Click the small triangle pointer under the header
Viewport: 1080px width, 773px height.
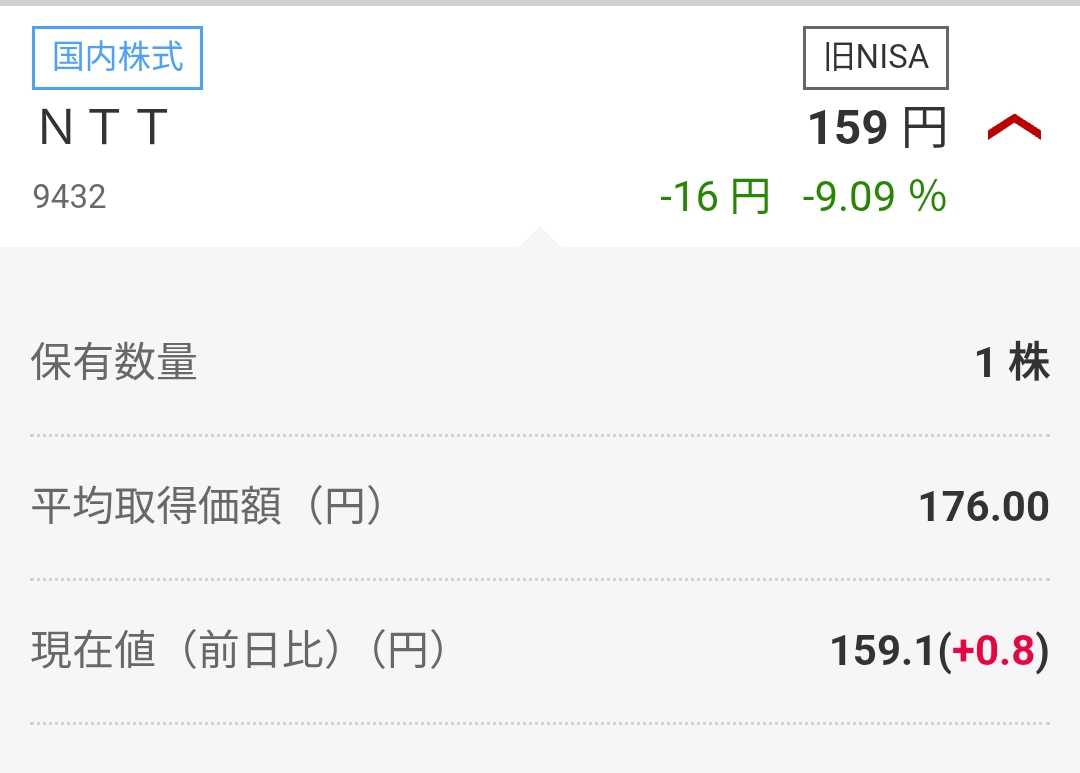[x=540, y=237]
